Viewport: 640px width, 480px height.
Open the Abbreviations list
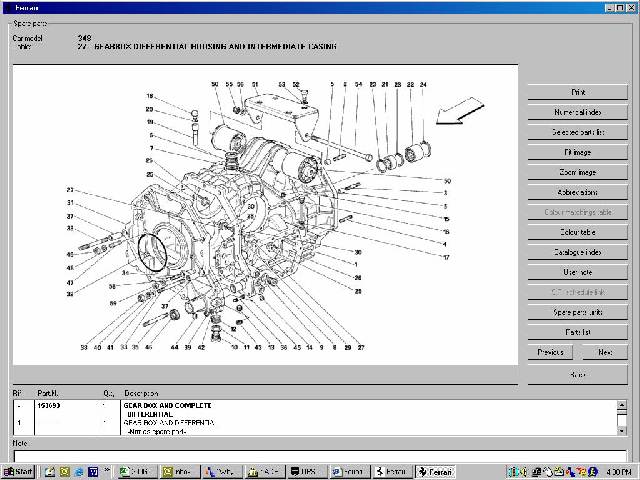pyautogui.click(x=578, y=192)
